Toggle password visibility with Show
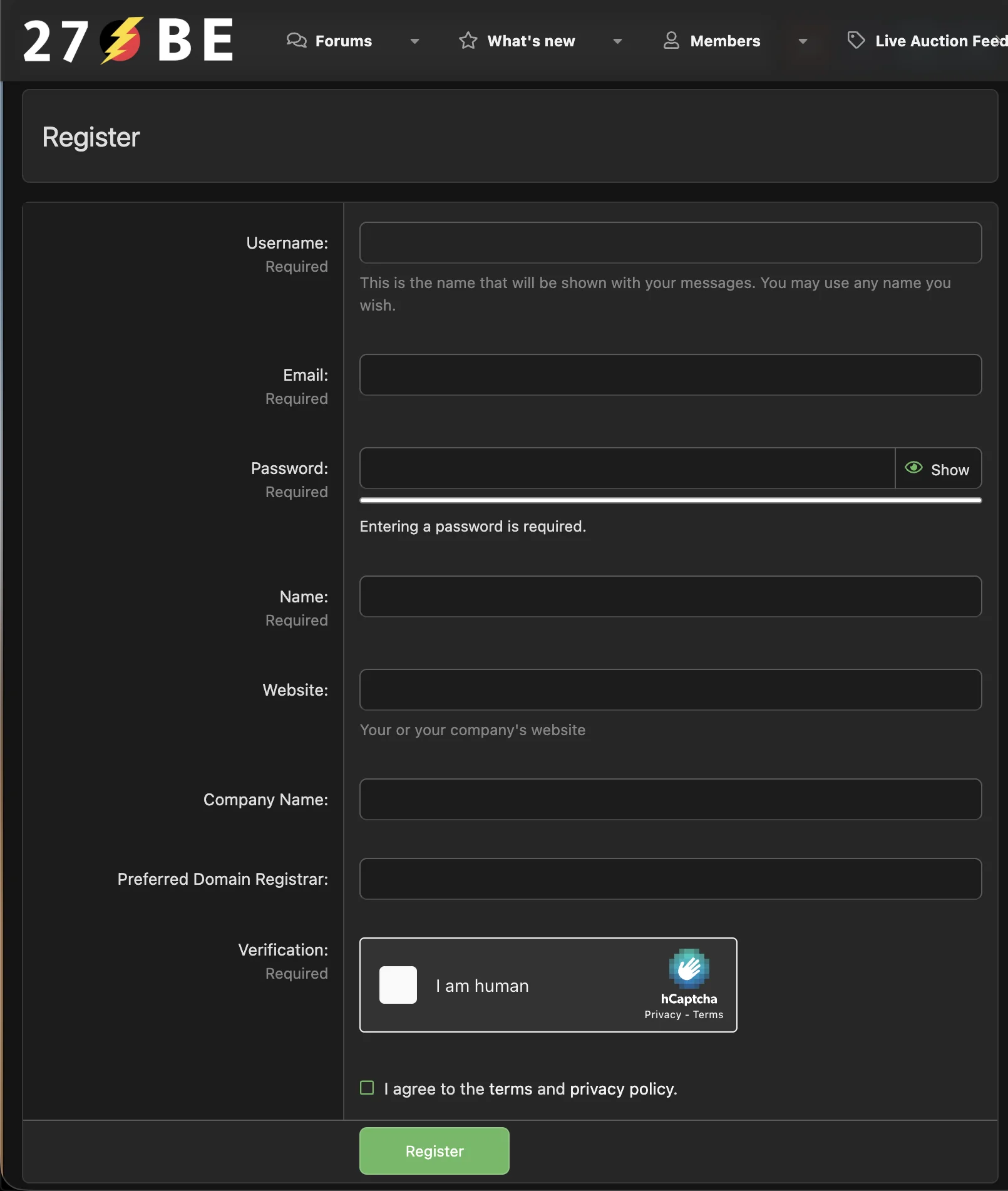The width and height of the screenshot is (1008, 1191). point(939,468)
